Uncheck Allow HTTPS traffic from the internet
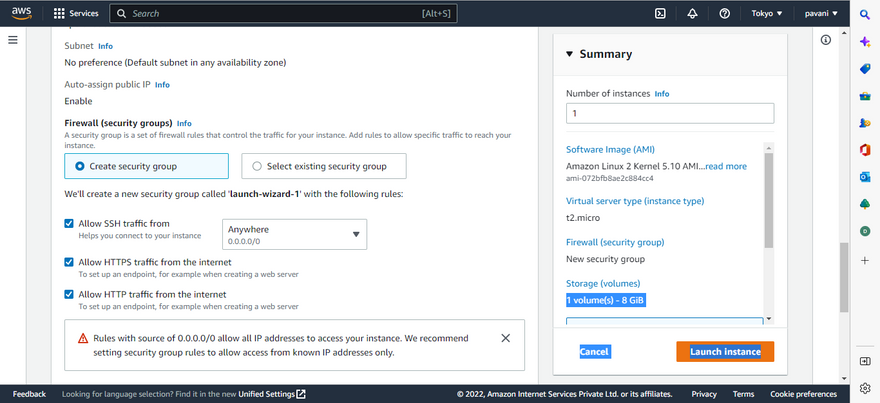The width and height of the screenshot is (880, 403). 69,262
